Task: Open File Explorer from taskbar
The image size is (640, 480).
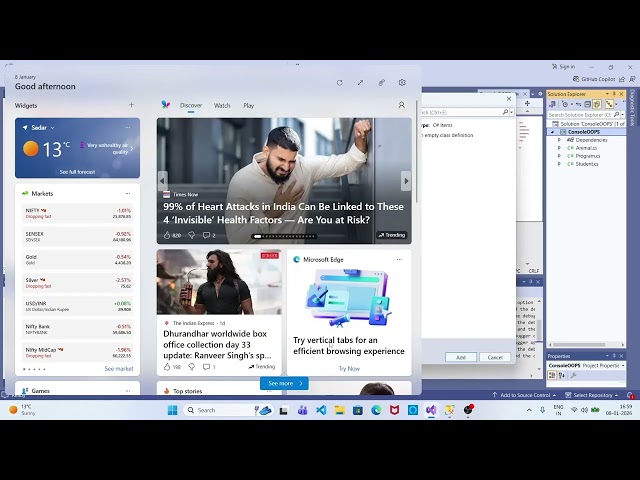Action: 340,410
